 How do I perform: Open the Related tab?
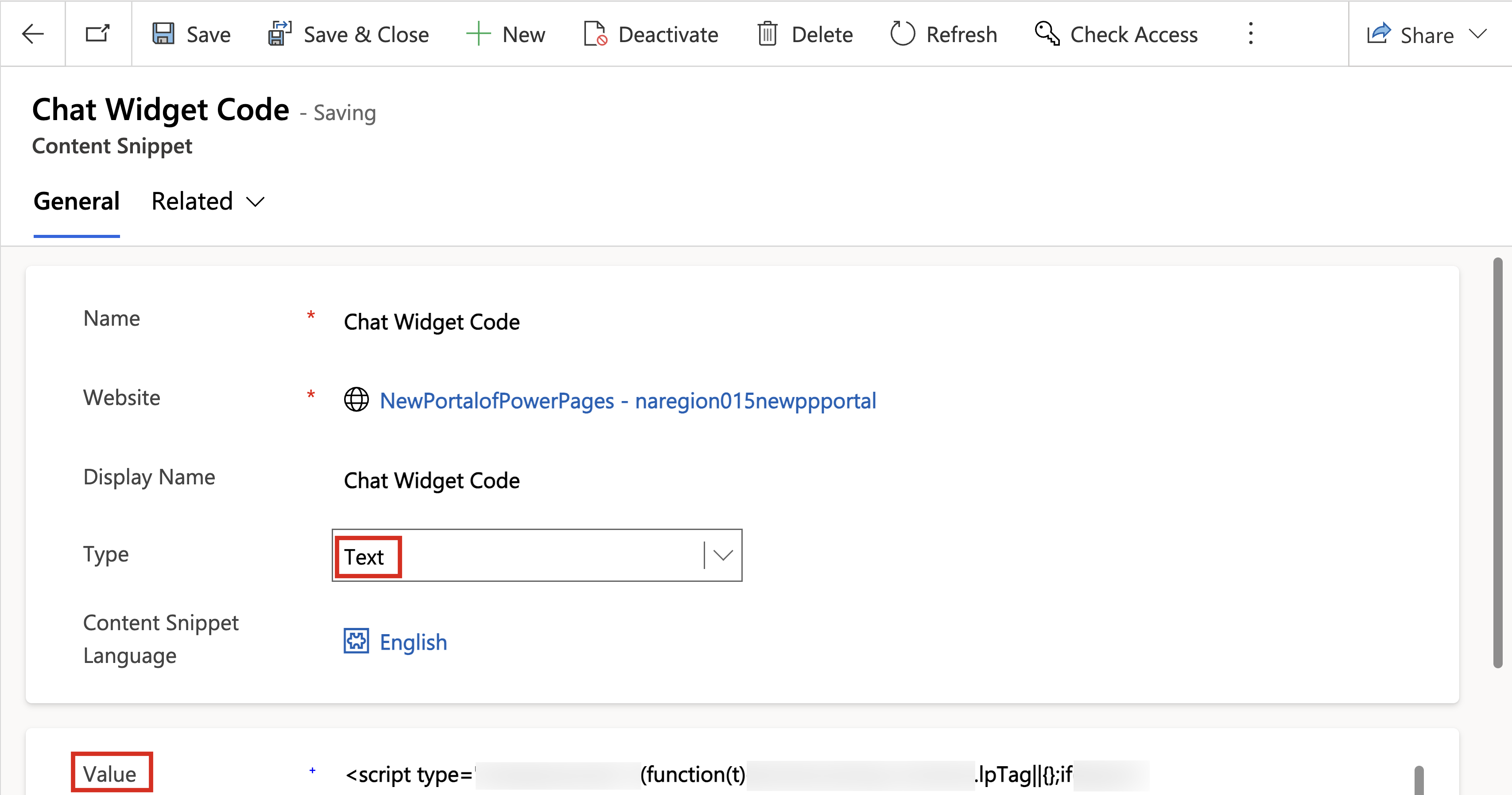(192, 201)
